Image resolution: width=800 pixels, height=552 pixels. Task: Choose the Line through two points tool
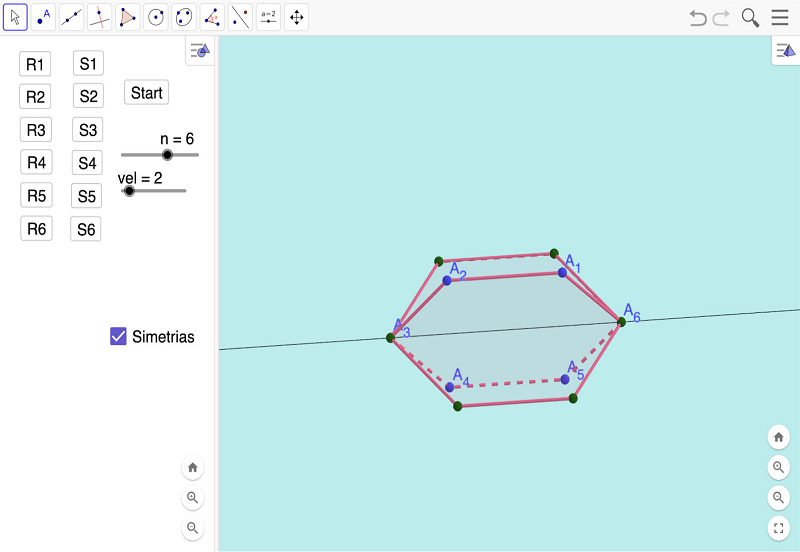click(x=71, y=17)
